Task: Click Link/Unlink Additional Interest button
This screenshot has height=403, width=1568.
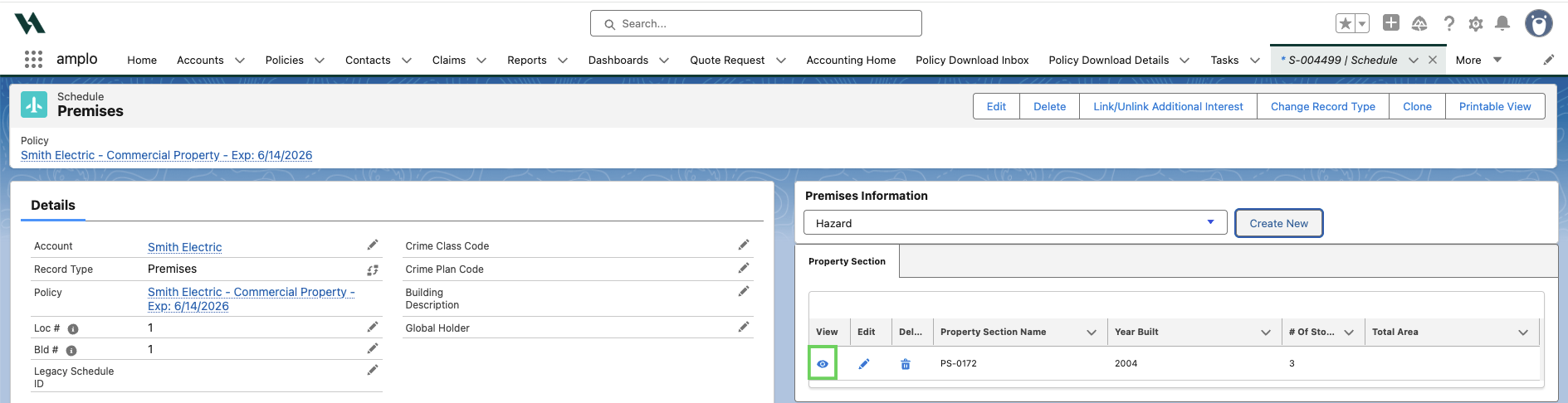Action: coord(1168,106)
